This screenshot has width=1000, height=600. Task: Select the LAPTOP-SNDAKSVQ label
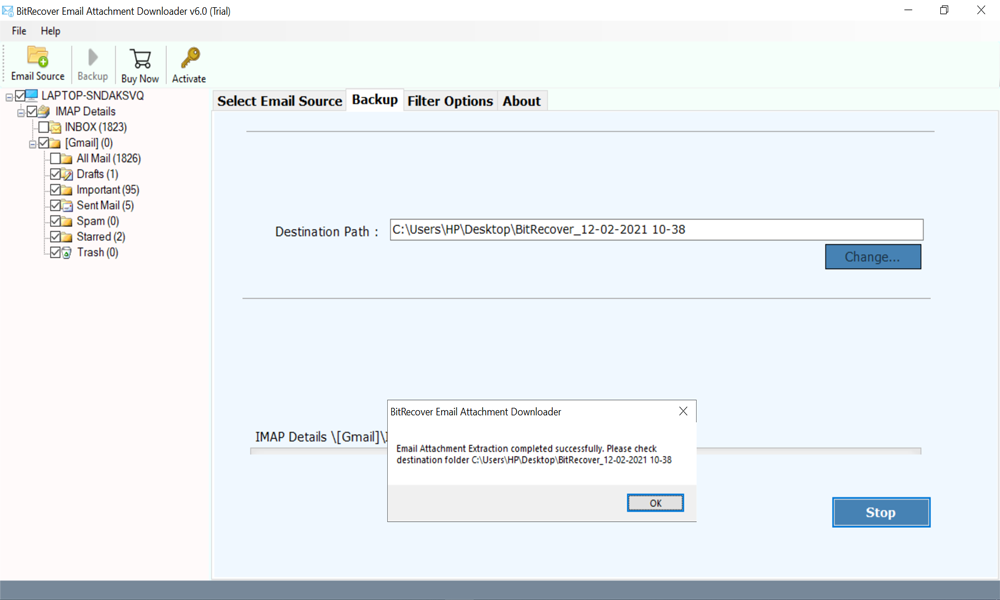[x=92, y=96]
